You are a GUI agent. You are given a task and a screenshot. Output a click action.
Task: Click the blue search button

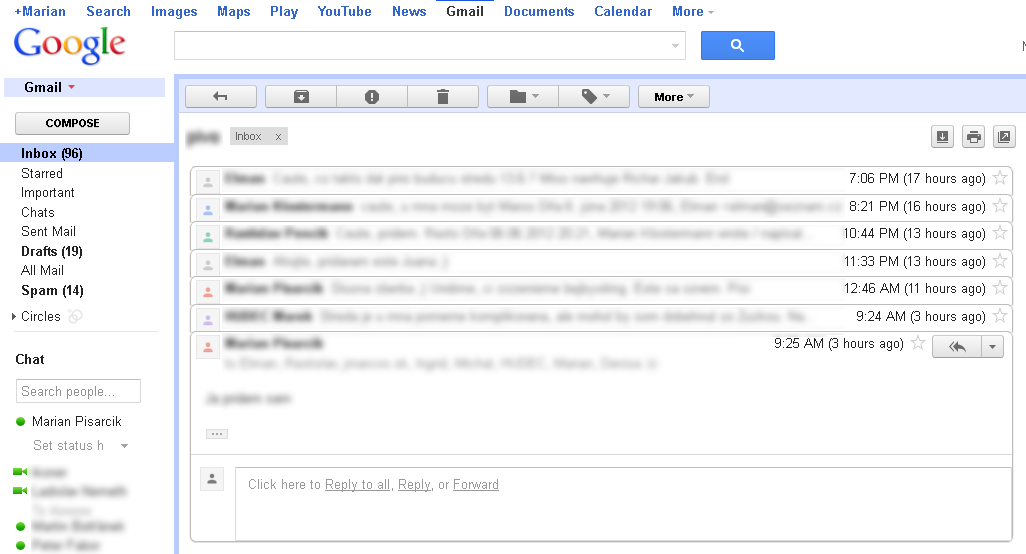[737, 45]
